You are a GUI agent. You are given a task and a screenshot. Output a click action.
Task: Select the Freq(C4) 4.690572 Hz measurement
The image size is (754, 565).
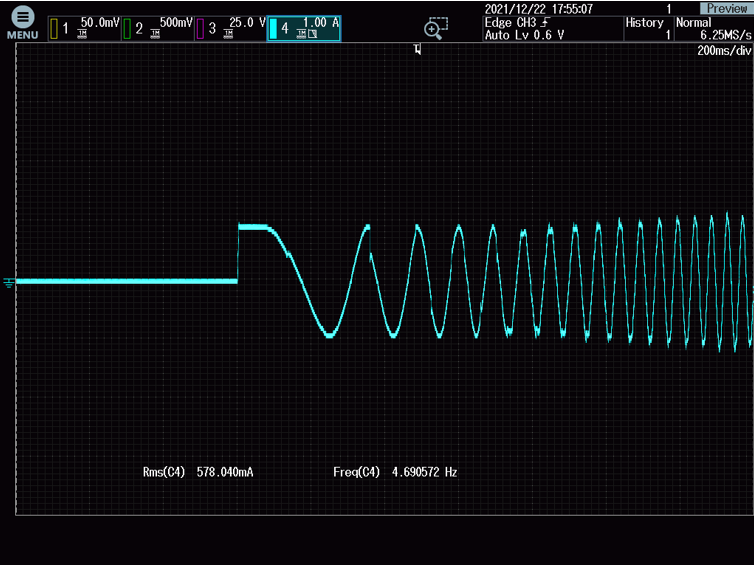[395, 472]
